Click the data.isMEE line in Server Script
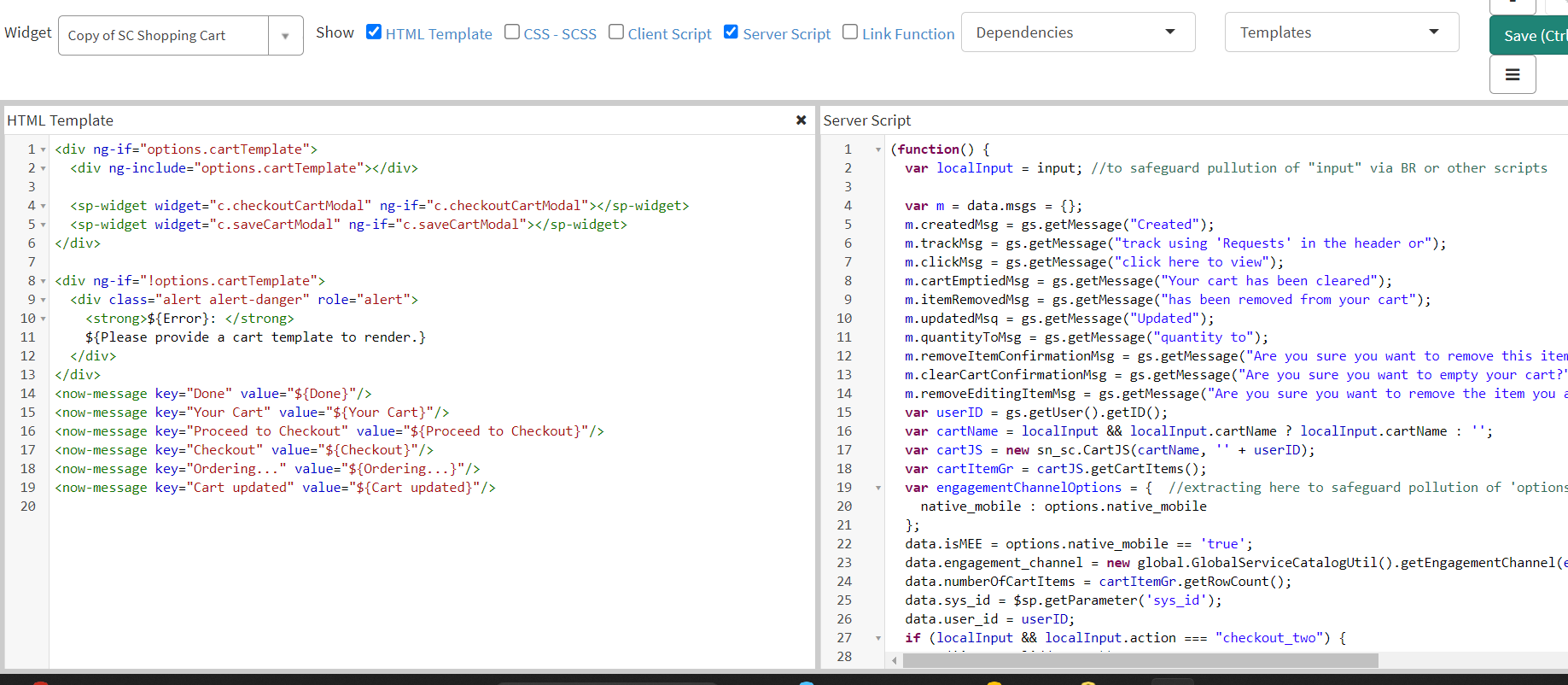 coord(1079,544)
